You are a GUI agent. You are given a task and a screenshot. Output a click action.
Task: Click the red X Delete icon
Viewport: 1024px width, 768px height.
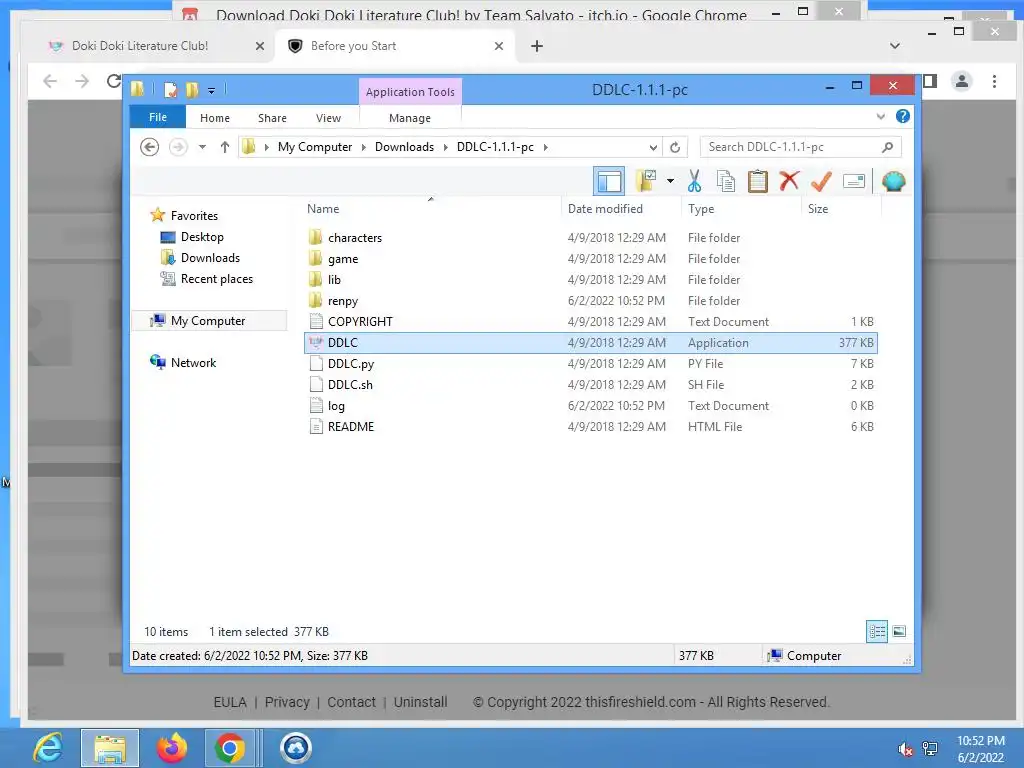(x=789, y=180)
